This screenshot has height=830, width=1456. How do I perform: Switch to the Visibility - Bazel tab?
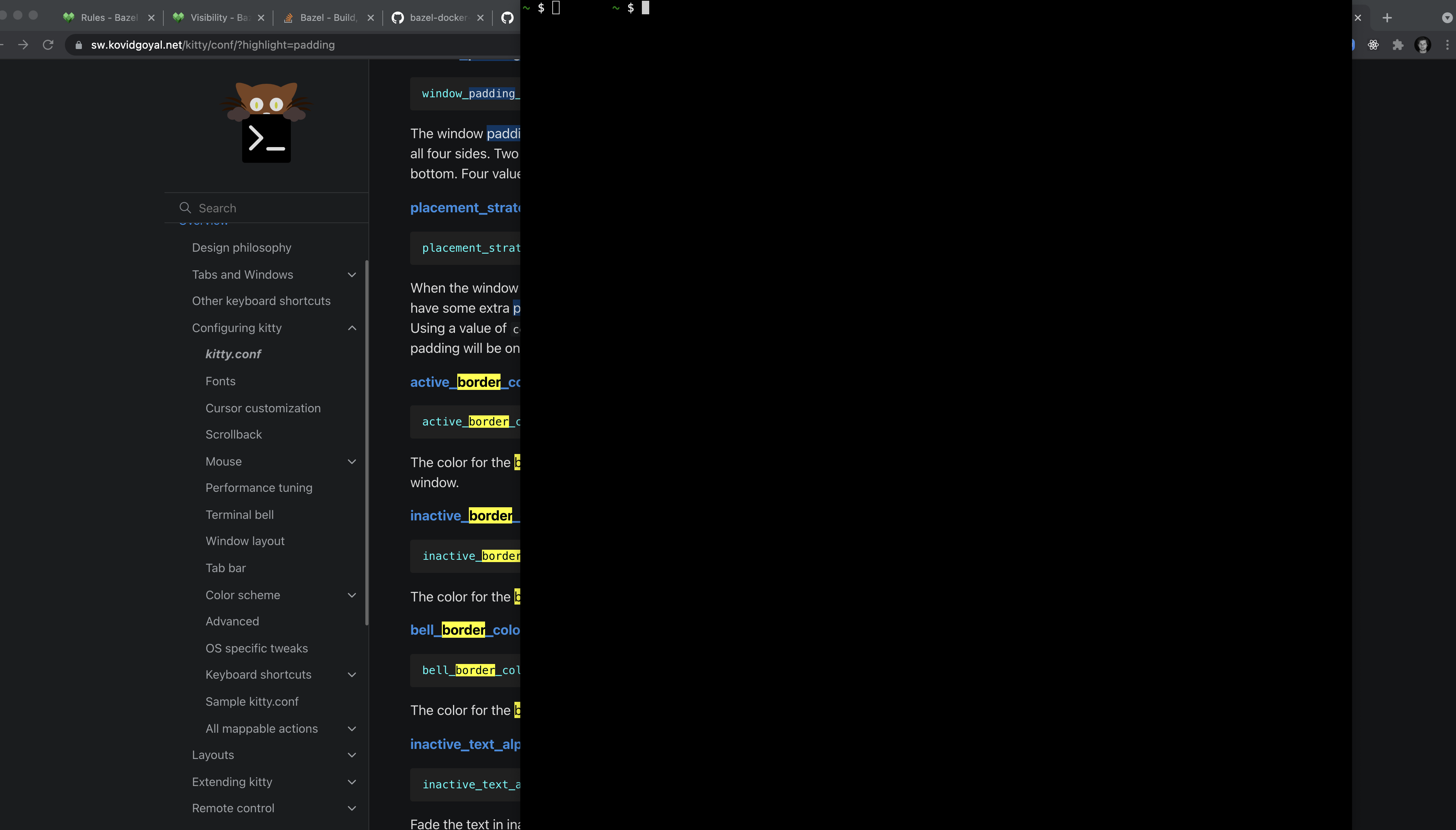click(219, 18)
